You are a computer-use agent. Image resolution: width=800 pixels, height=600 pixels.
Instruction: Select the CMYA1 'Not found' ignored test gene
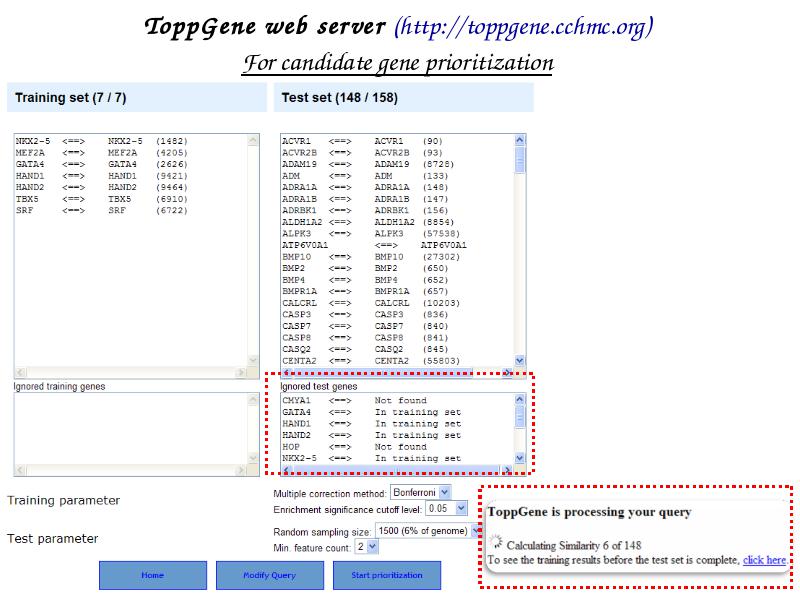[x=355, y=401]
